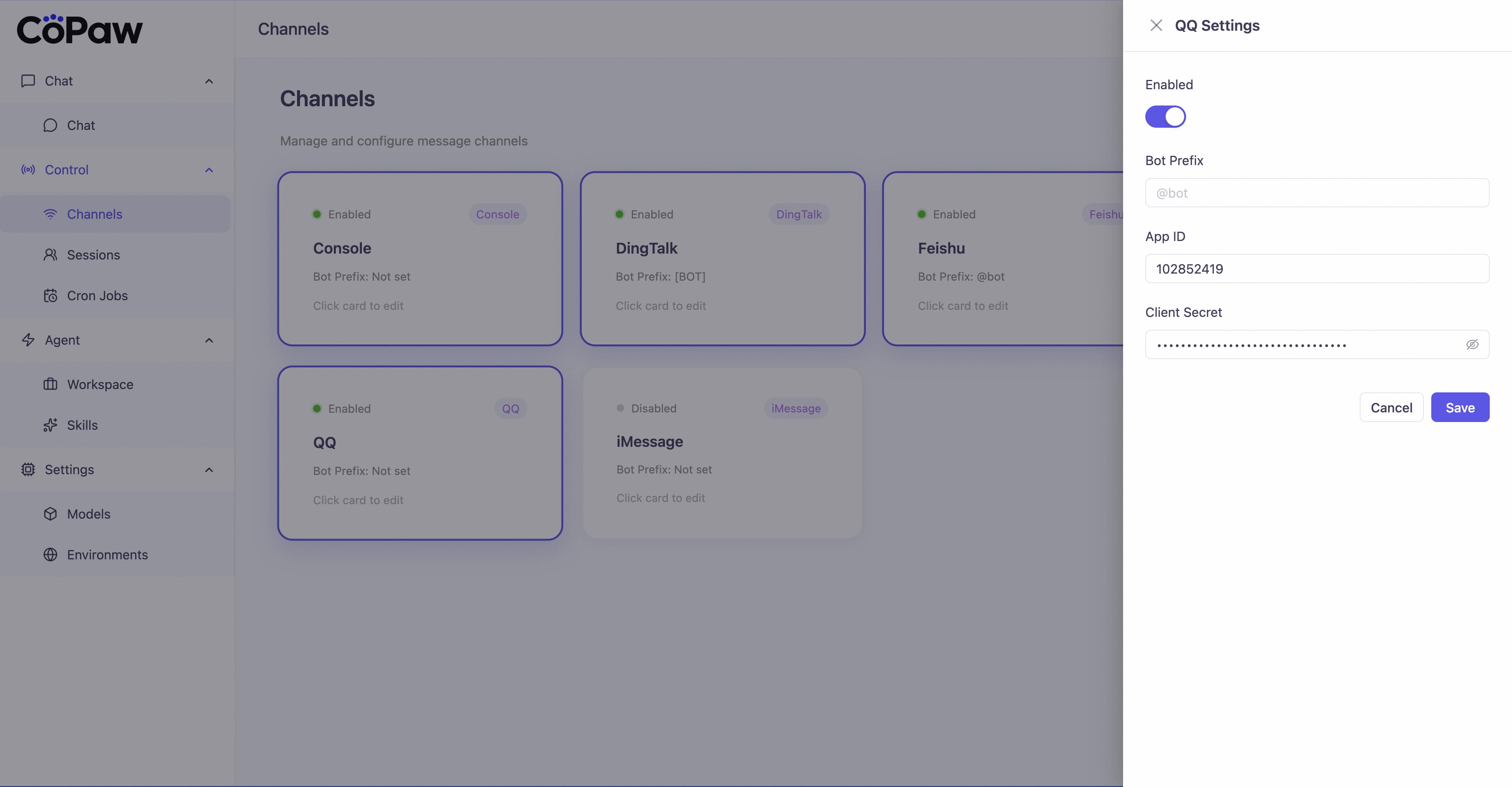The width and height of the screenshot is (1512, 787).
Task: Collapse the Settings section chevron
Action: (209, 470)
